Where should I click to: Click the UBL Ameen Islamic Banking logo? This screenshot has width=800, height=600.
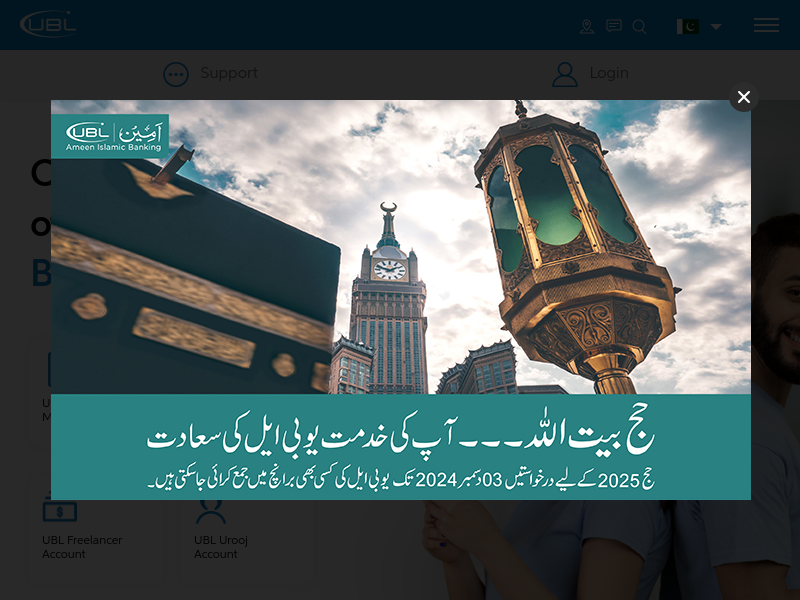pyautogui.click(x=111, y=136)
